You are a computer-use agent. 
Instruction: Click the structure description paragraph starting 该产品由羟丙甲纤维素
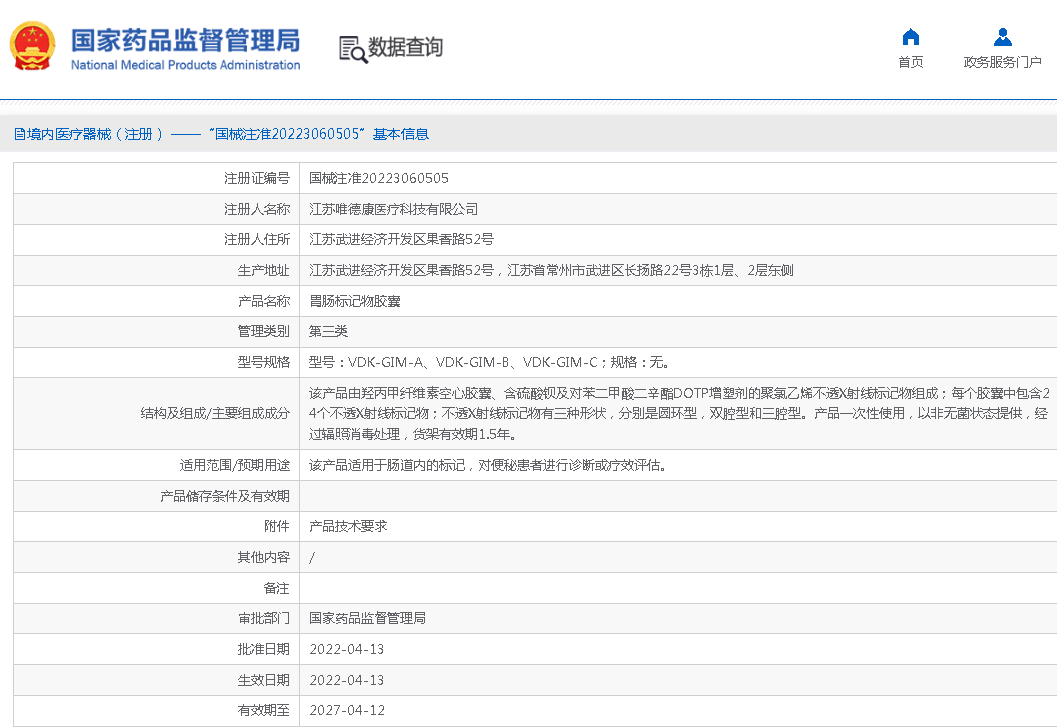click(680, 413)
